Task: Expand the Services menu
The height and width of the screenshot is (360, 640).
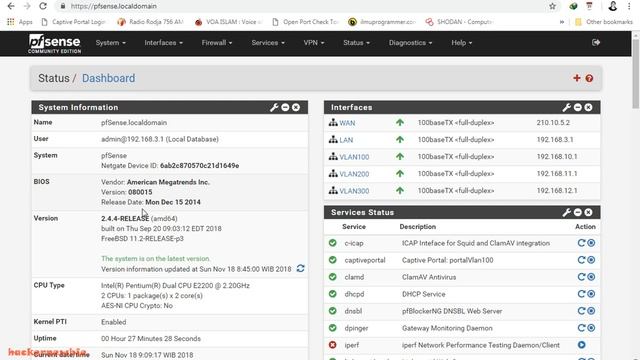Action: pos(268,43)
